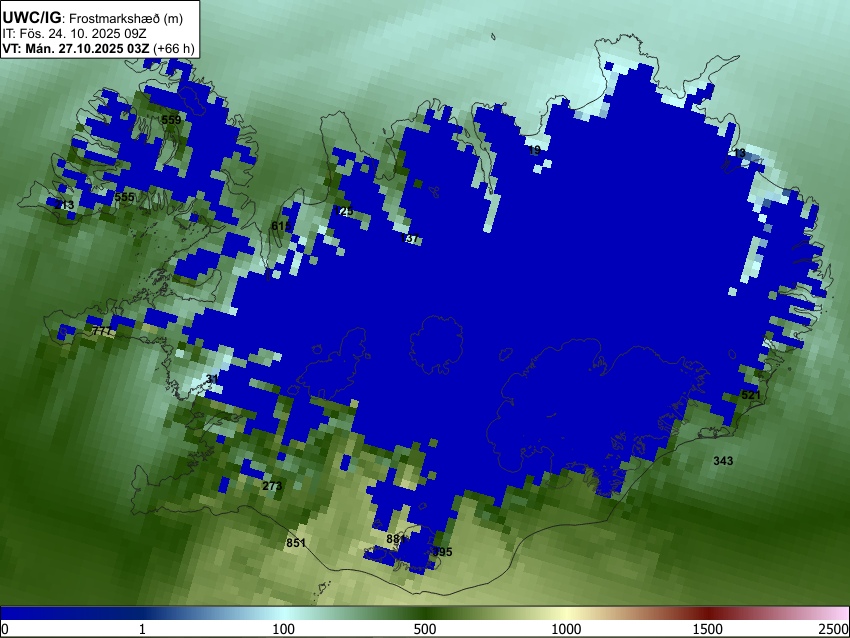This screenshot has height=638, width=850.
Task: Click the station value 777
Action: (102, 331)
